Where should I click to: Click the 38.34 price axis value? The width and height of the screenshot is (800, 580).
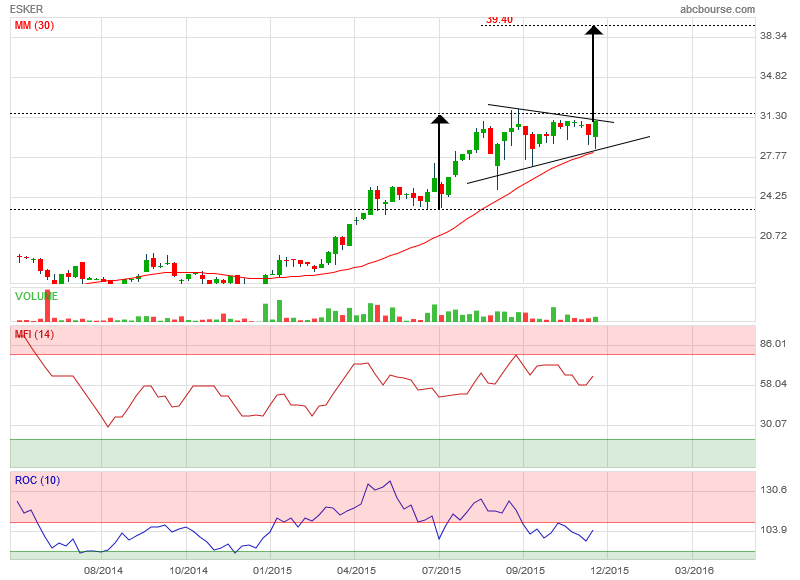coord(773,36)
